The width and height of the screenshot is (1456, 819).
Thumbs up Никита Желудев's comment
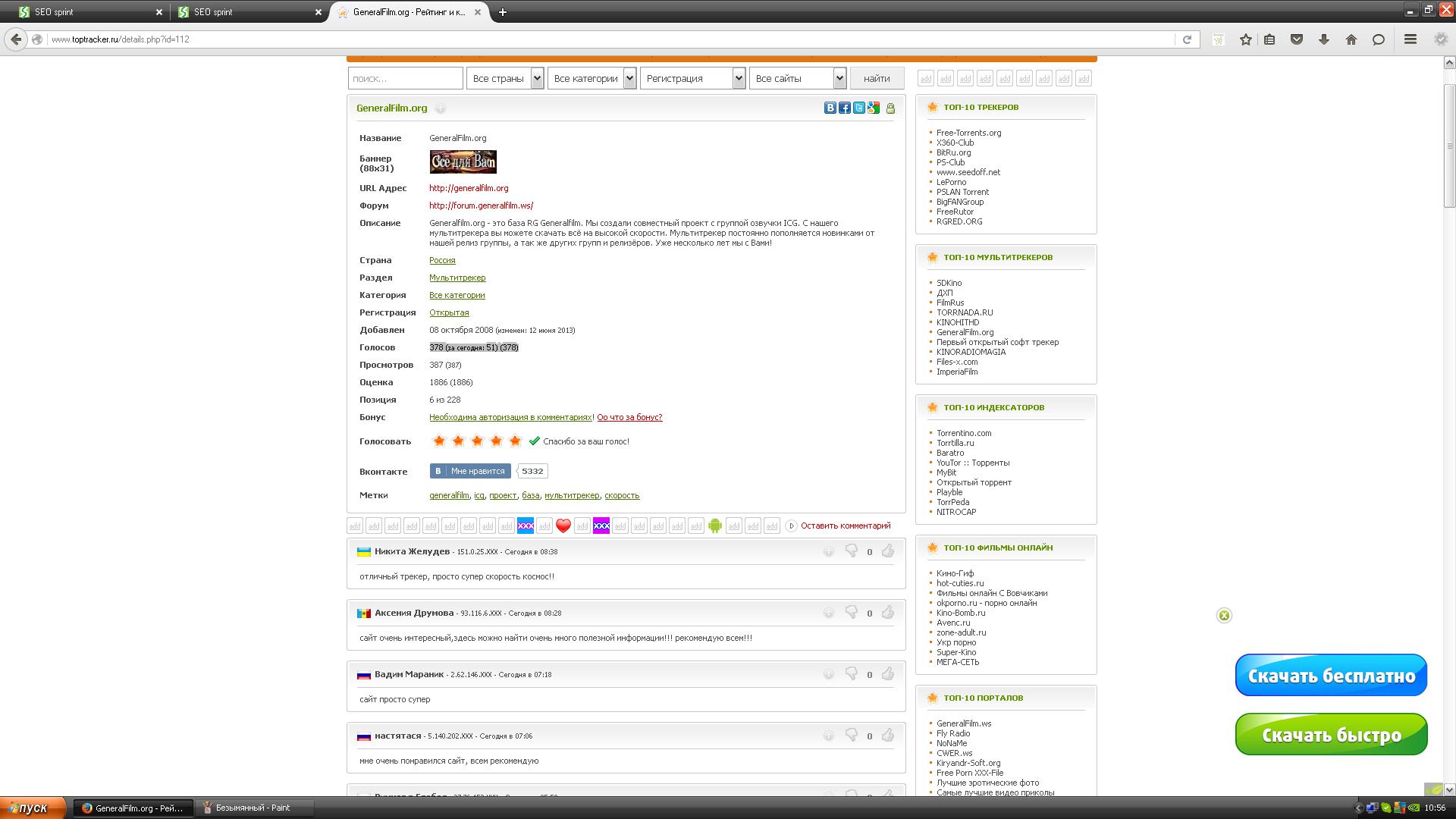pyautogui.click(x=887, y=551)
